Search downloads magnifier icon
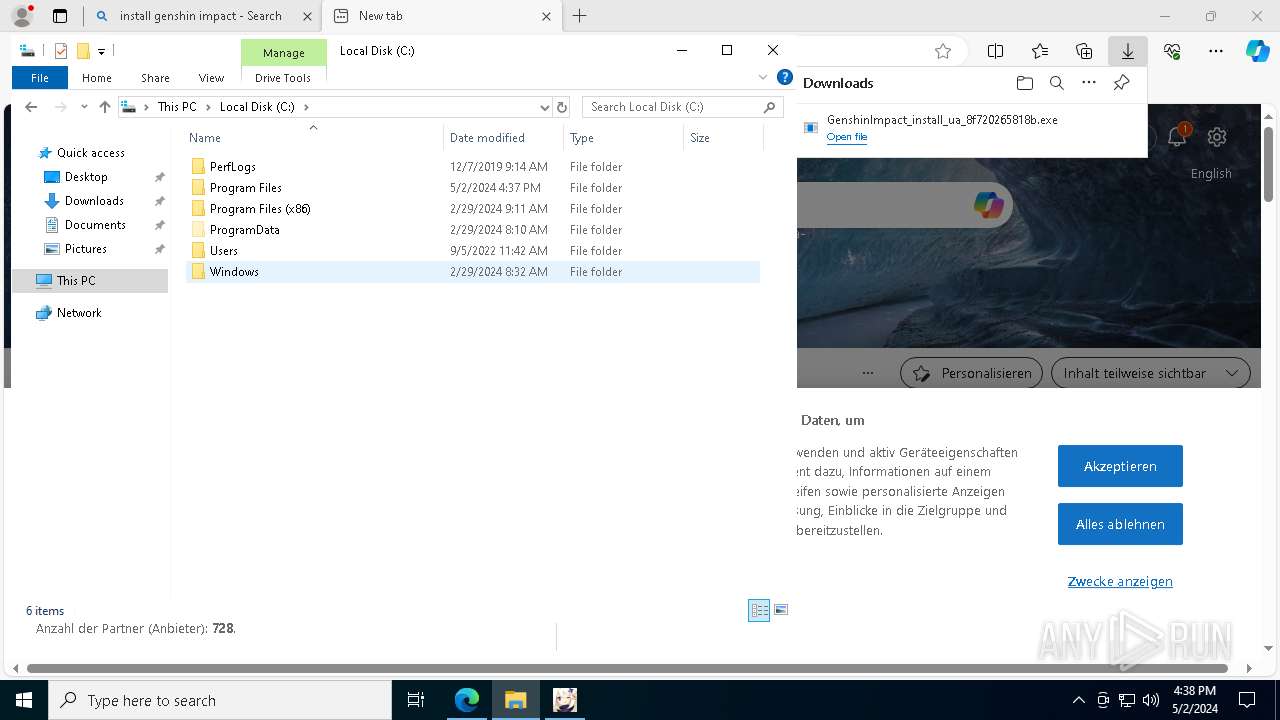 click(x=1056, y=83)
